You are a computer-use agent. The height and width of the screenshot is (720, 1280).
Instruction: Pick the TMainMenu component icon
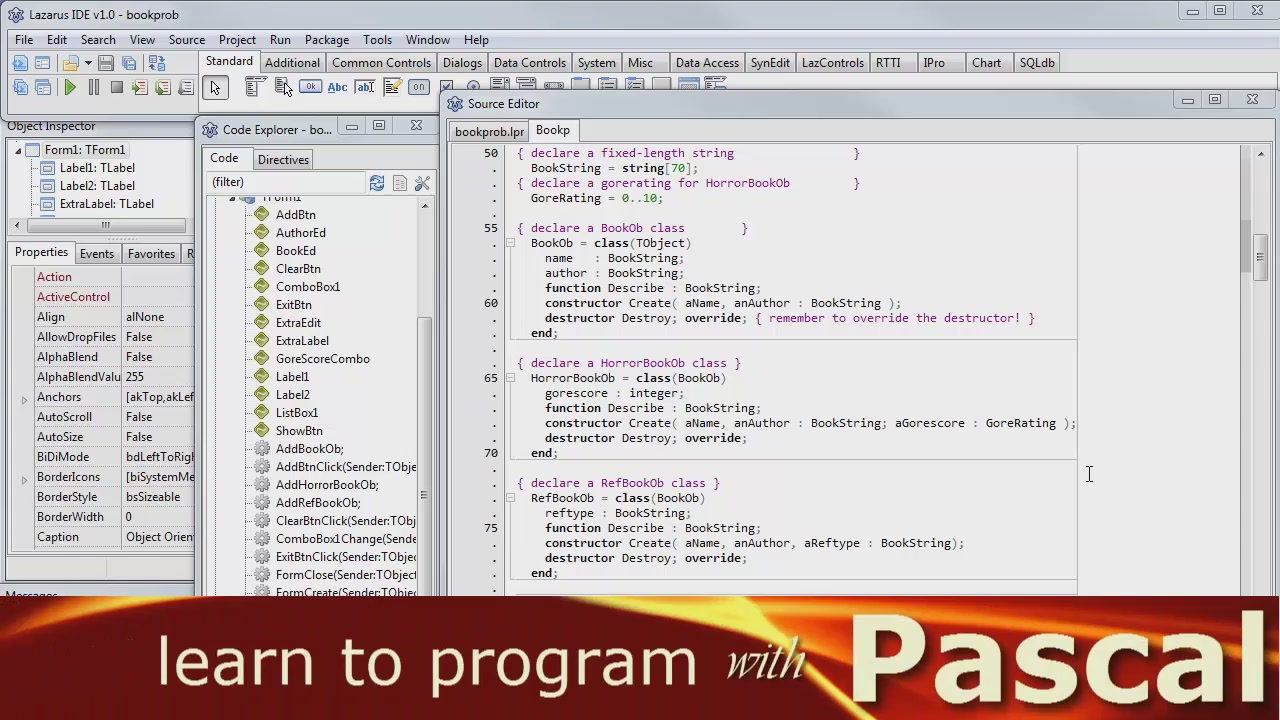point(254,88)
